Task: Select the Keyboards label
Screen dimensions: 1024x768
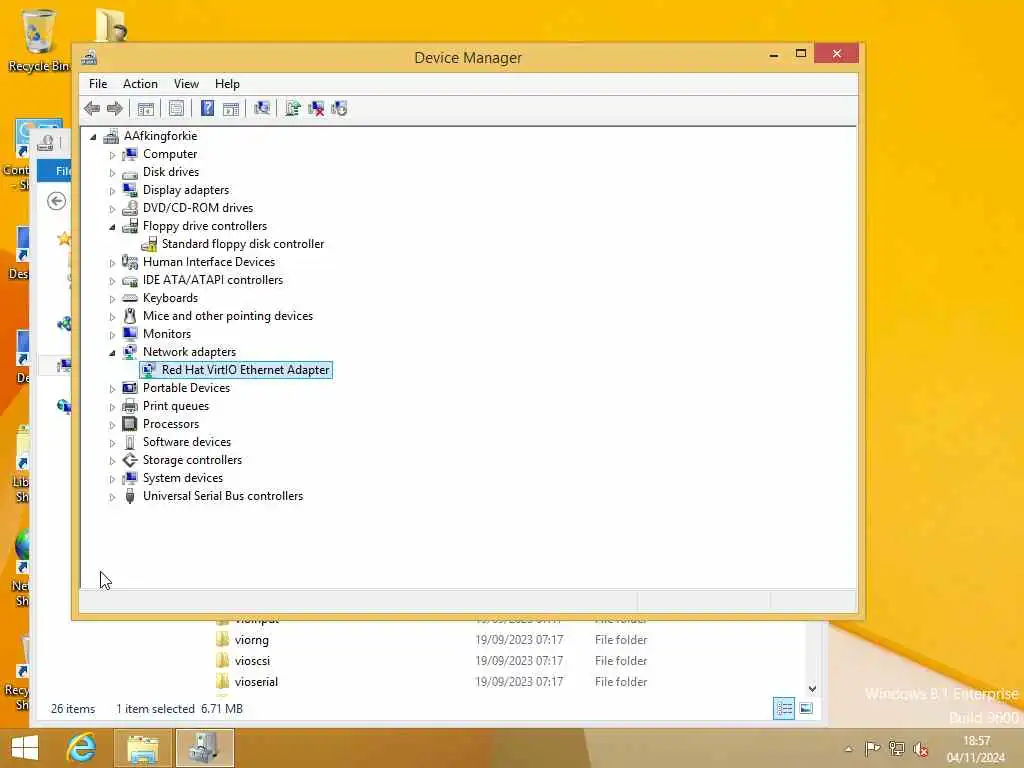Action: pos(170,298)
